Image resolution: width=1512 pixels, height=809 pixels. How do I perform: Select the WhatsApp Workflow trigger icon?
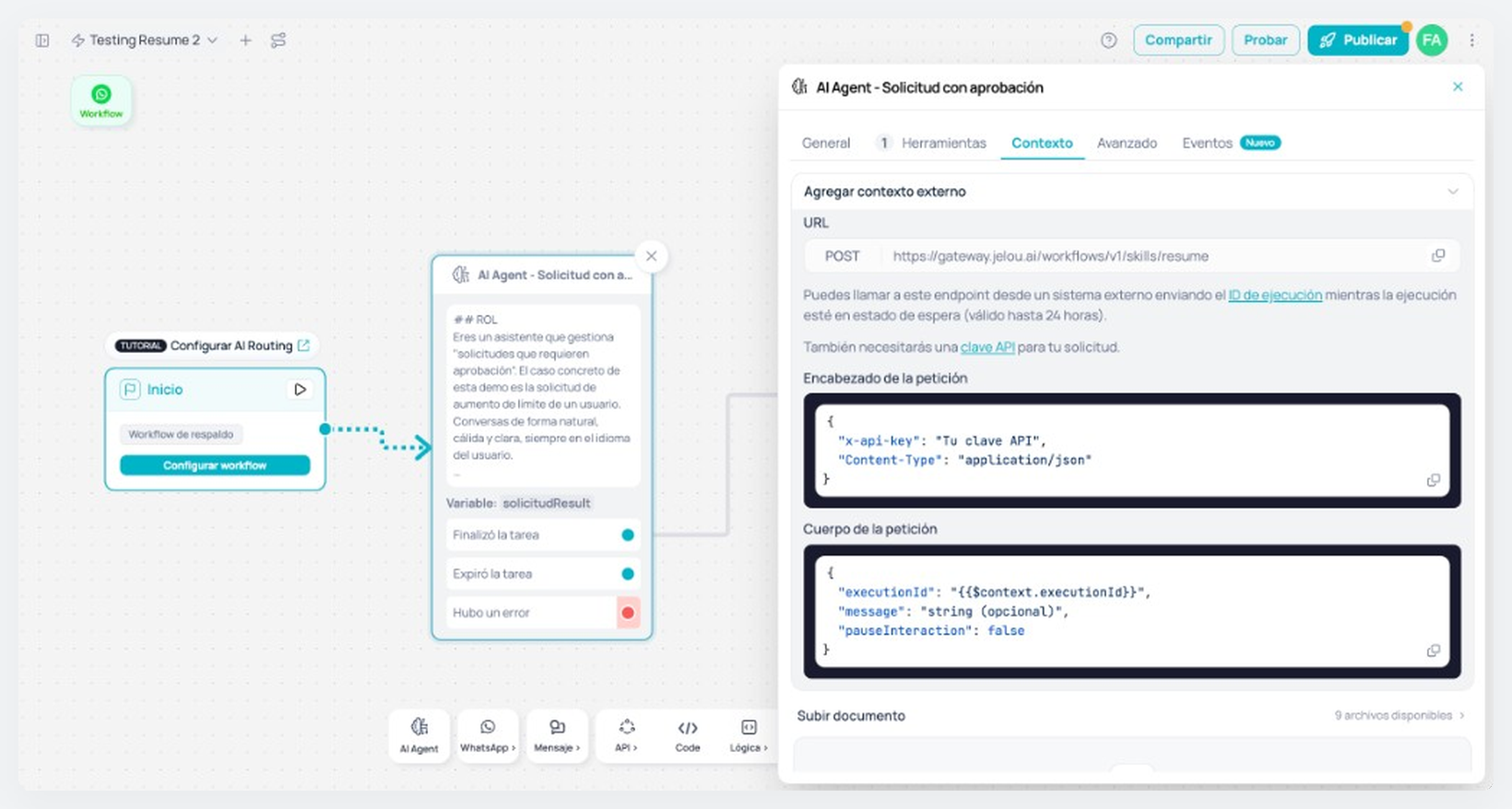click(x=101, y=100)
